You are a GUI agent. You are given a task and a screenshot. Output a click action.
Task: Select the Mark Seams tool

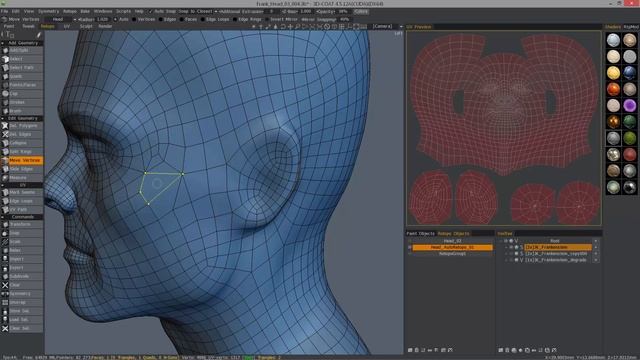22,192
